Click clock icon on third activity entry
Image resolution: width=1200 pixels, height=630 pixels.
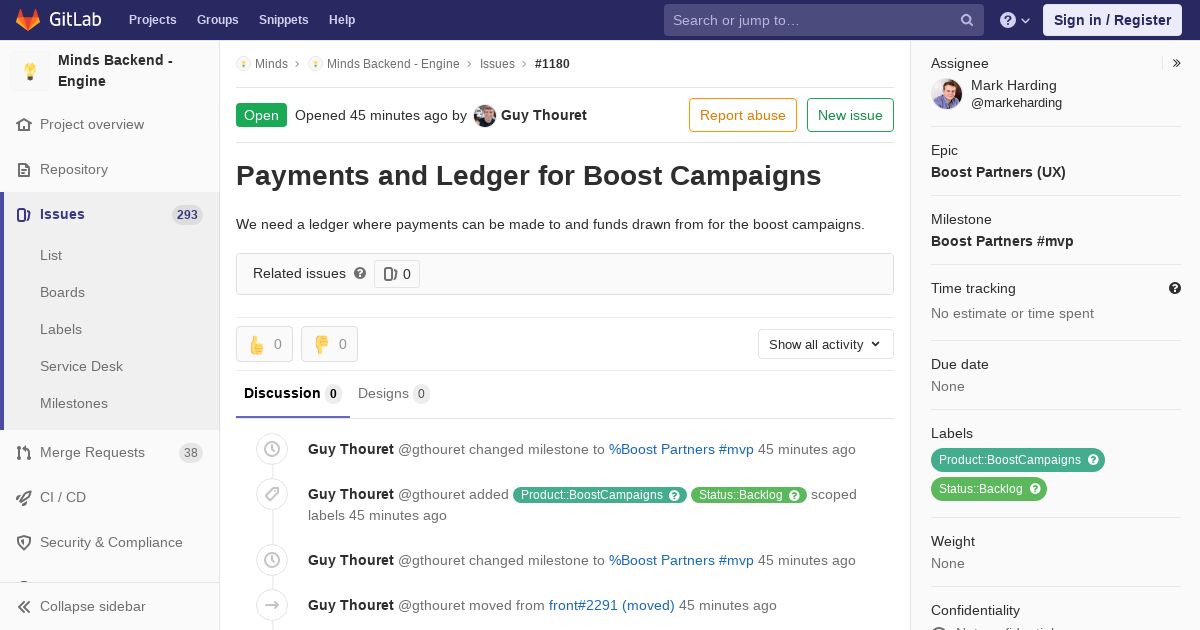coord(272,561)
